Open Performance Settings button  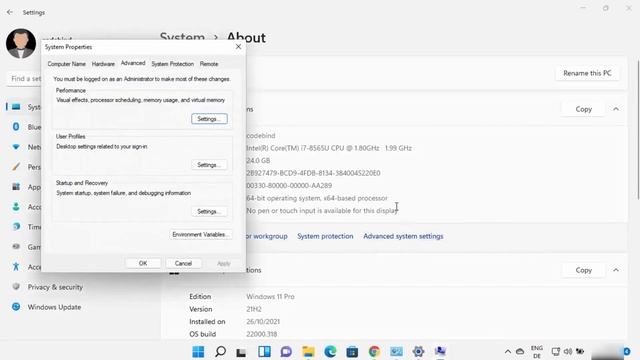(209, 119)
